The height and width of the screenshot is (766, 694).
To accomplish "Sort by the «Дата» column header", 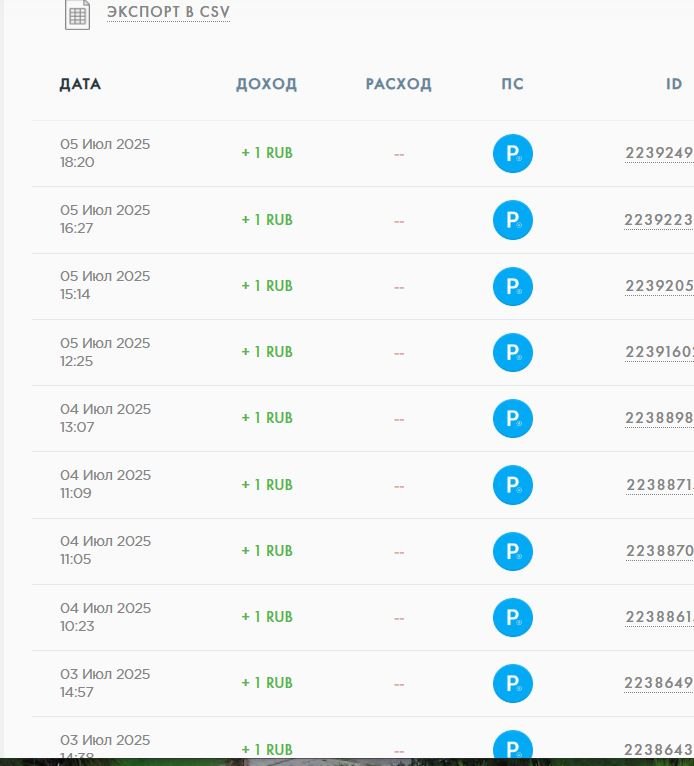I will point(80,84).
